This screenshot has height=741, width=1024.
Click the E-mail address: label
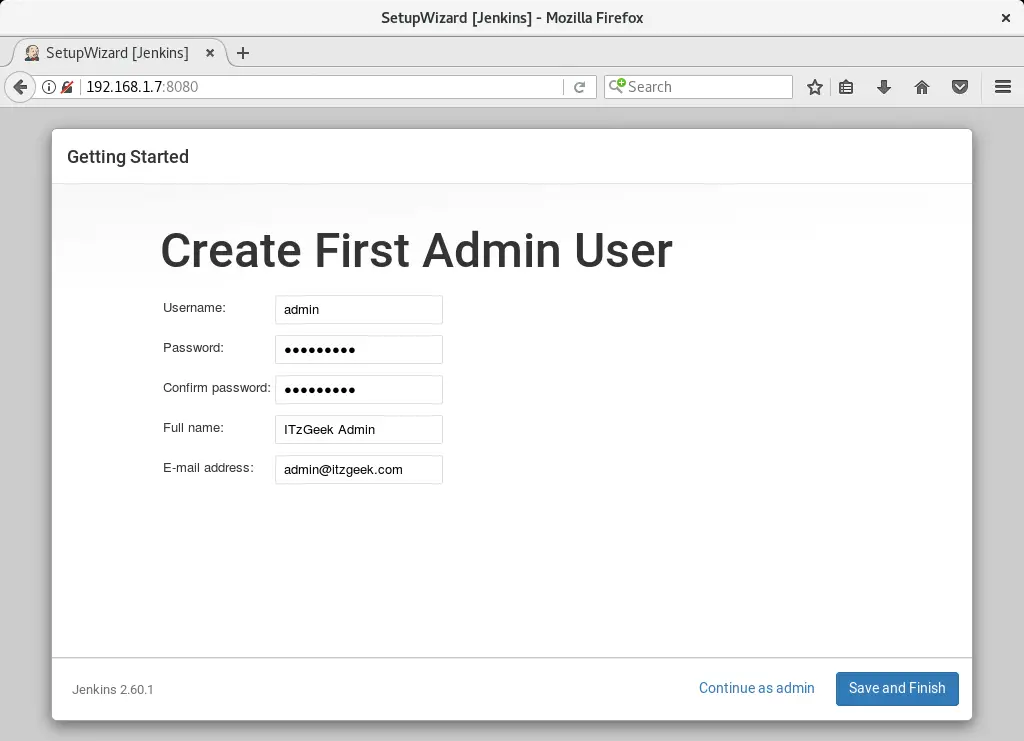[x=208, y=467]
